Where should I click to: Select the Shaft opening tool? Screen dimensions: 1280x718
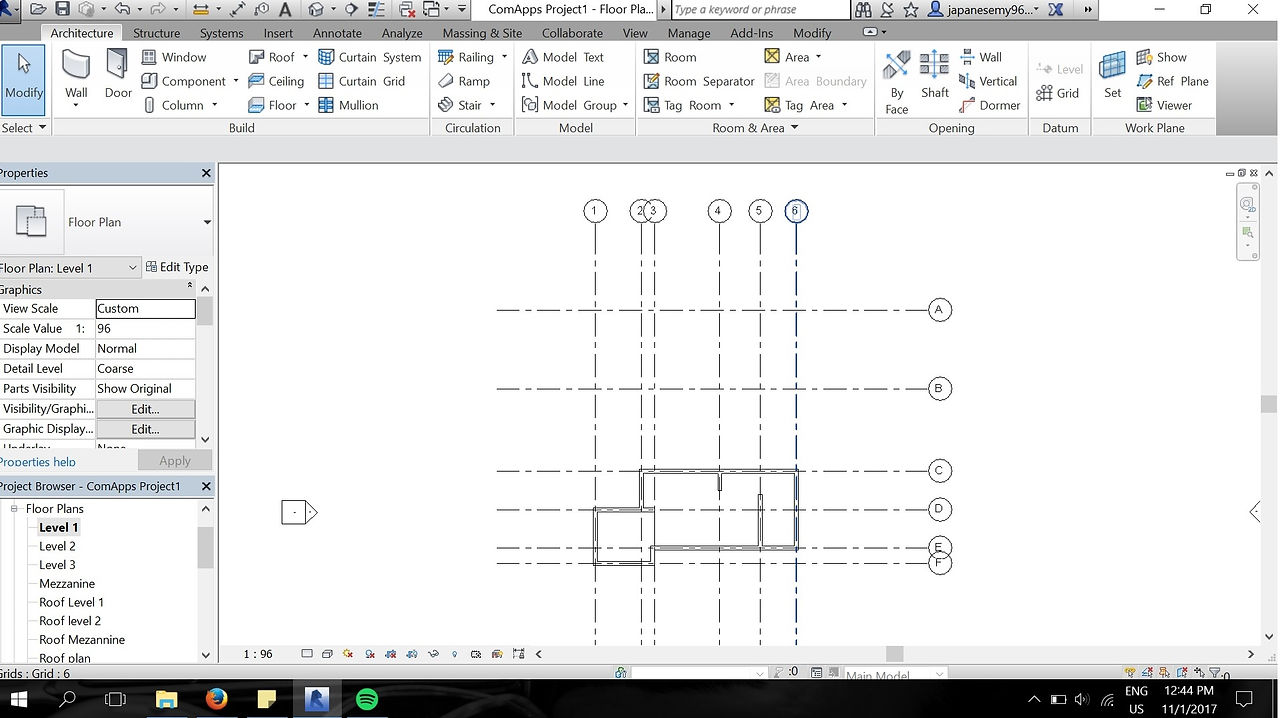point(935,76)
